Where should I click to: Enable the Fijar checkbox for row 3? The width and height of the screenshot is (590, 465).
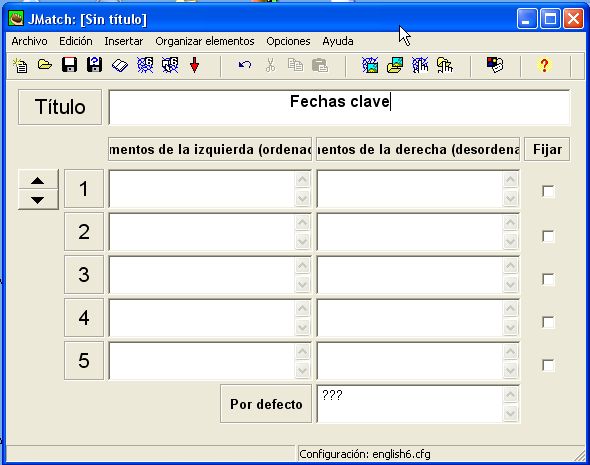pyautogui.click(x=548, y=279)
